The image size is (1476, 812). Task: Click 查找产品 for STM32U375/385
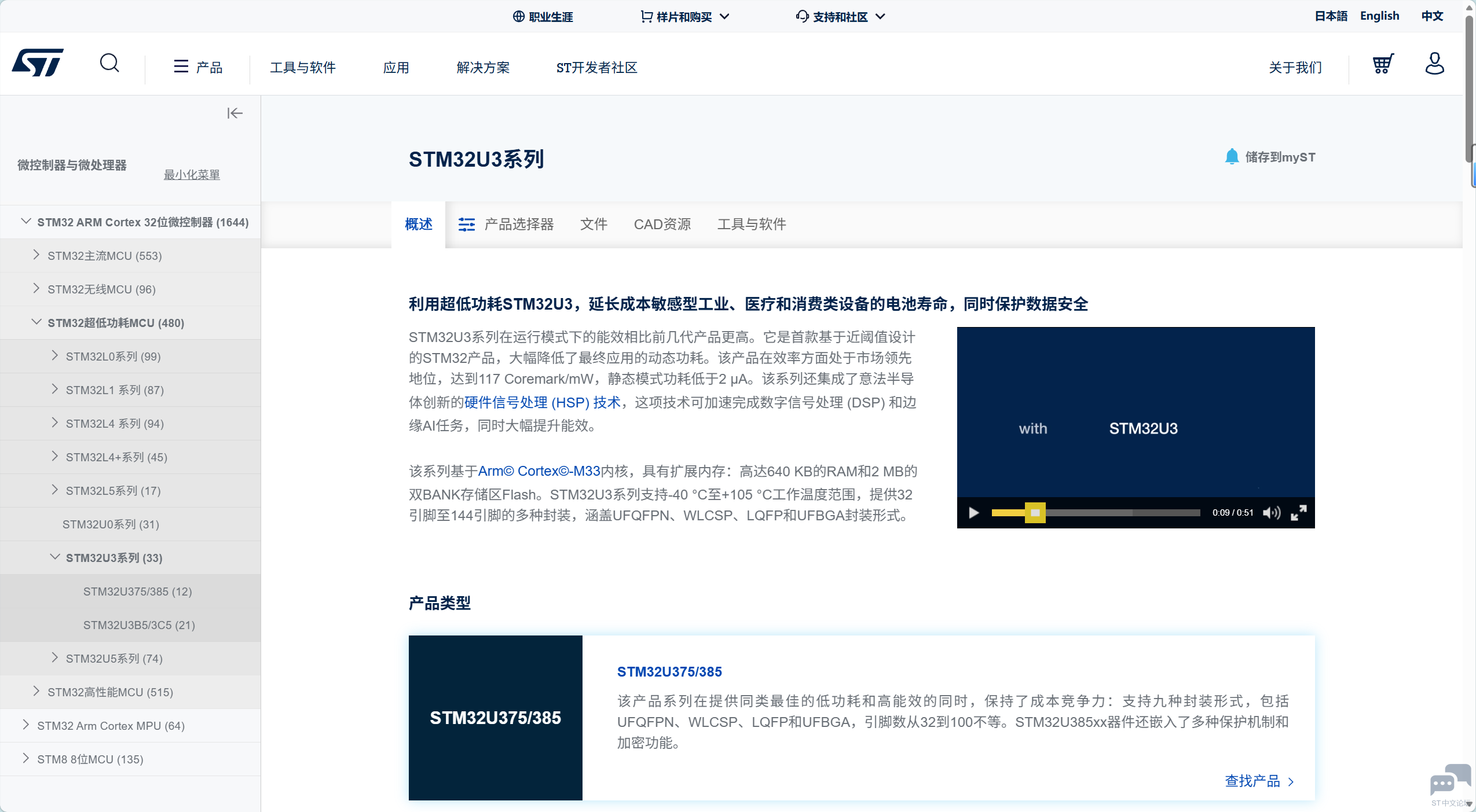click(1259, 781)
